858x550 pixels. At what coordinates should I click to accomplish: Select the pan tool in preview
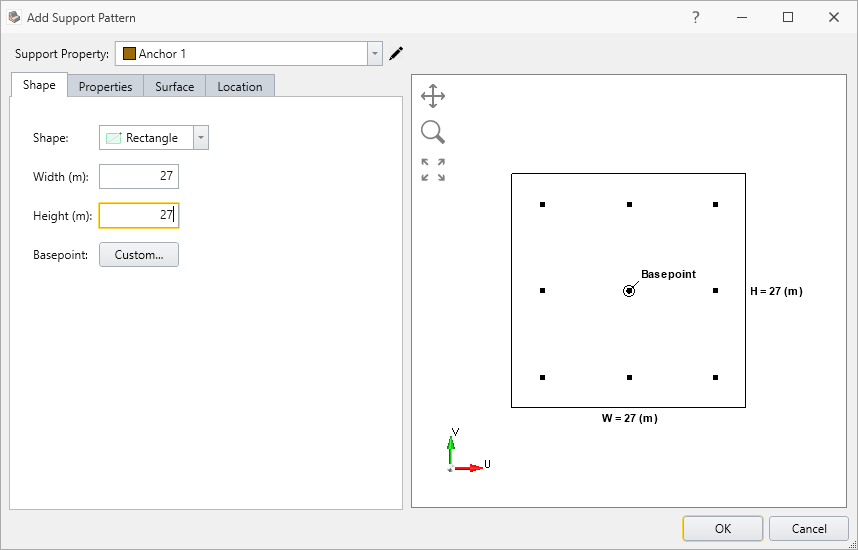pos(433,96)
